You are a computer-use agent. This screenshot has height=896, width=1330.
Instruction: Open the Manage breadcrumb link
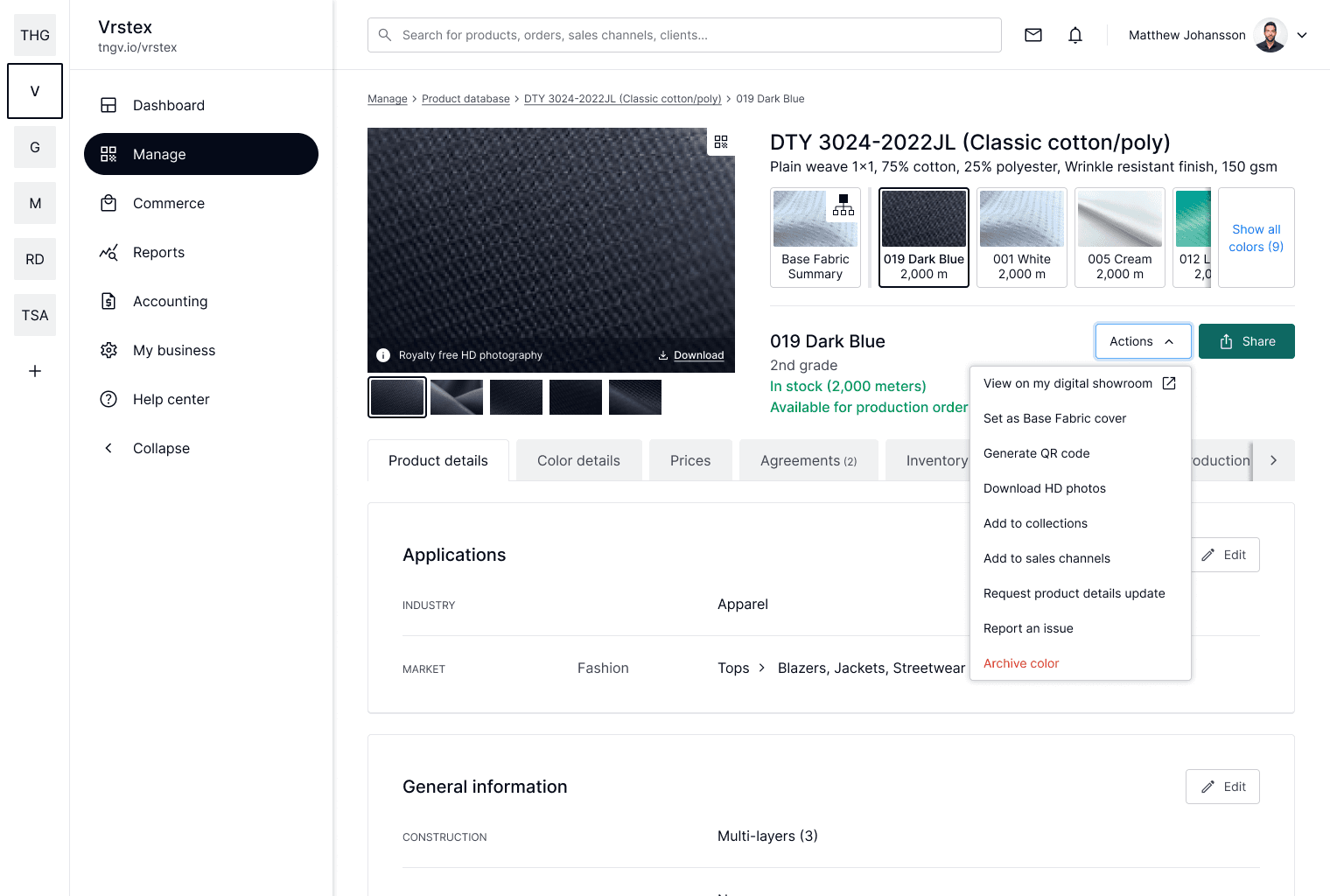pyautogui.click(x=388, y=99)
